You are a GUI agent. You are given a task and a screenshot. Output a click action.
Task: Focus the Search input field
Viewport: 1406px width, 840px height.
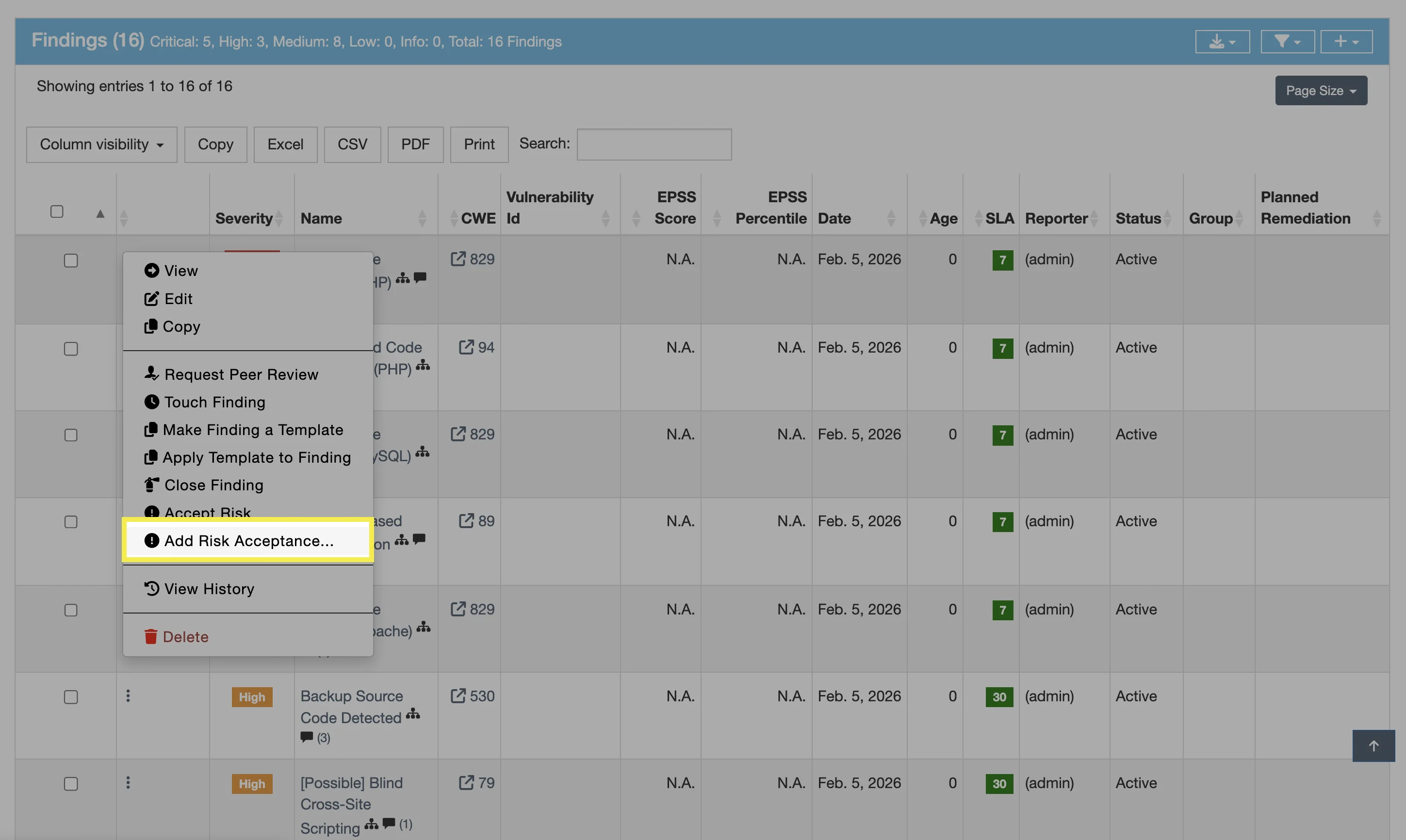[x=654, y=145]
